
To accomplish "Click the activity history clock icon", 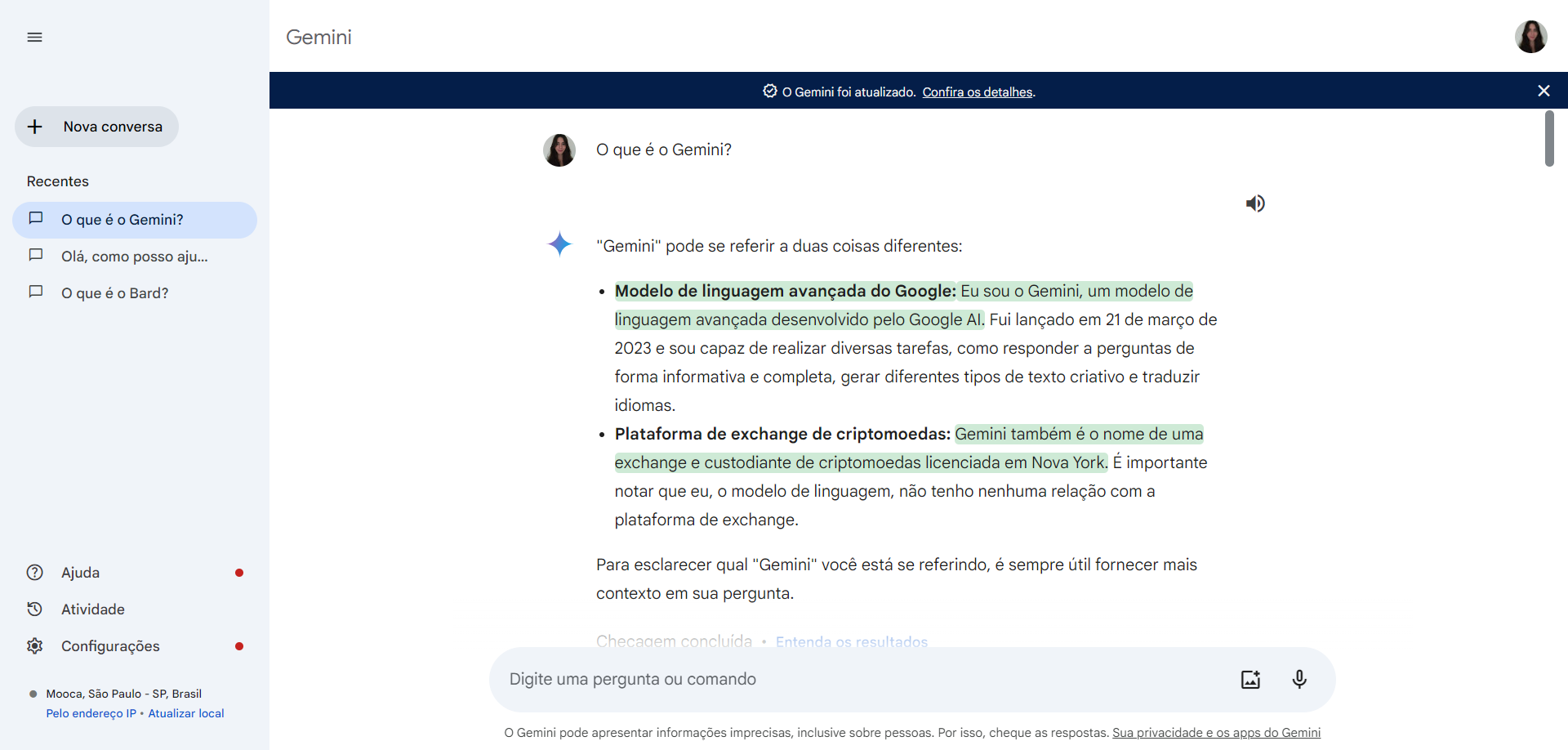I will (34, 609).
